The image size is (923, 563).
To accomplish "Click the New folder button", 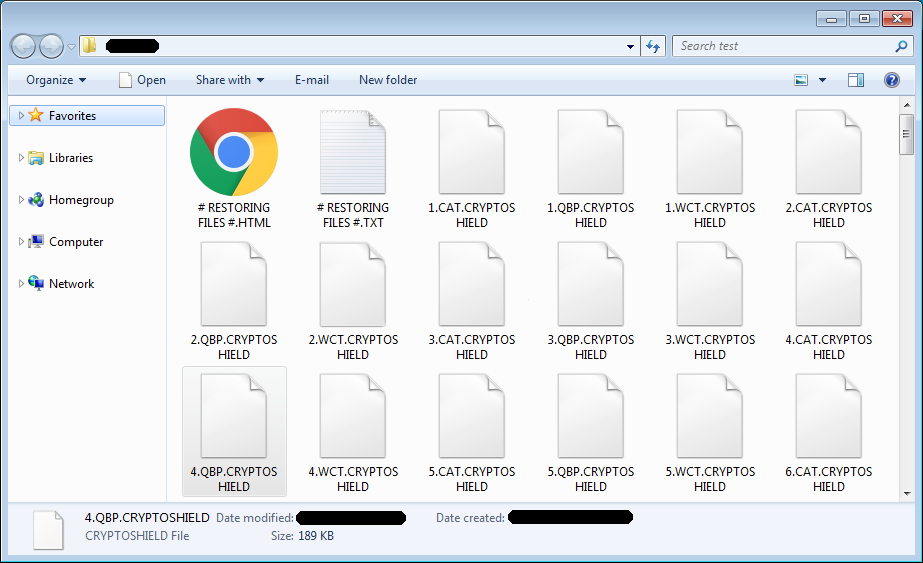I will (388, 80).
